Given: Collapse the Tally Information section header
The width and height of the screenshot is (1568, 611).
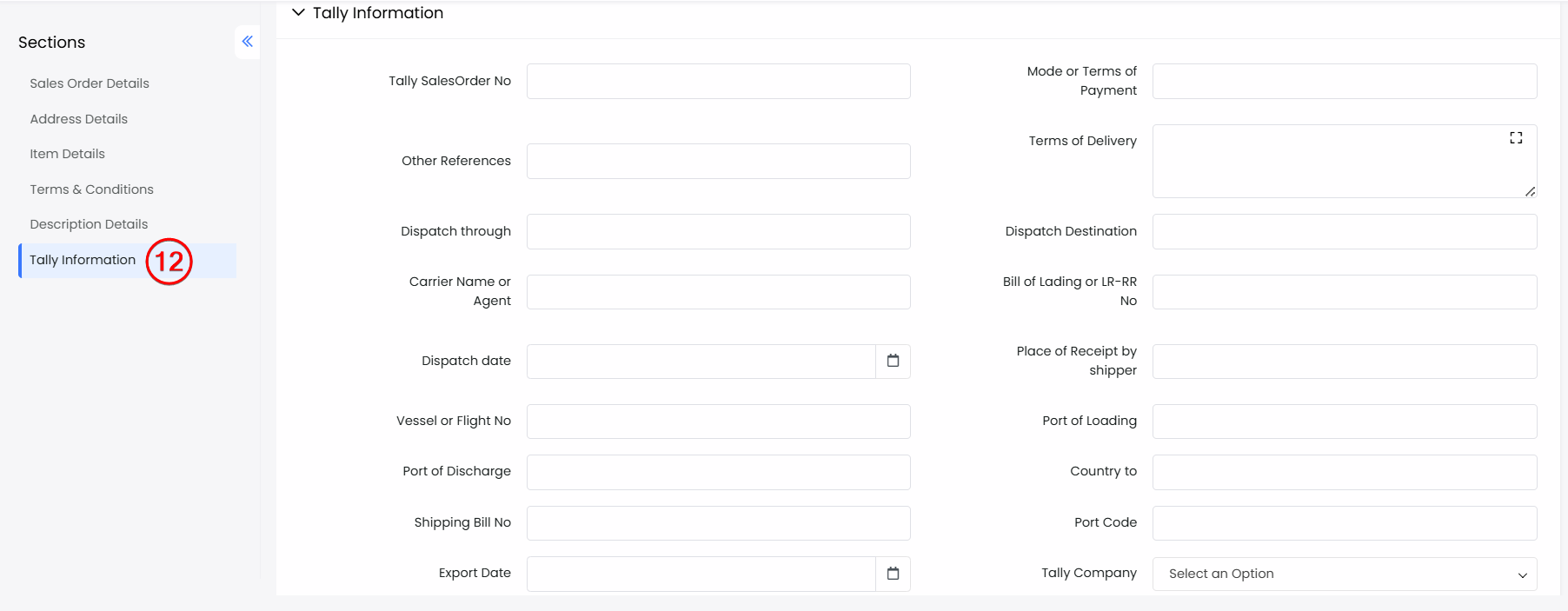Looking at the screenshot, I should pyautogui.click(x=298, y=13).
